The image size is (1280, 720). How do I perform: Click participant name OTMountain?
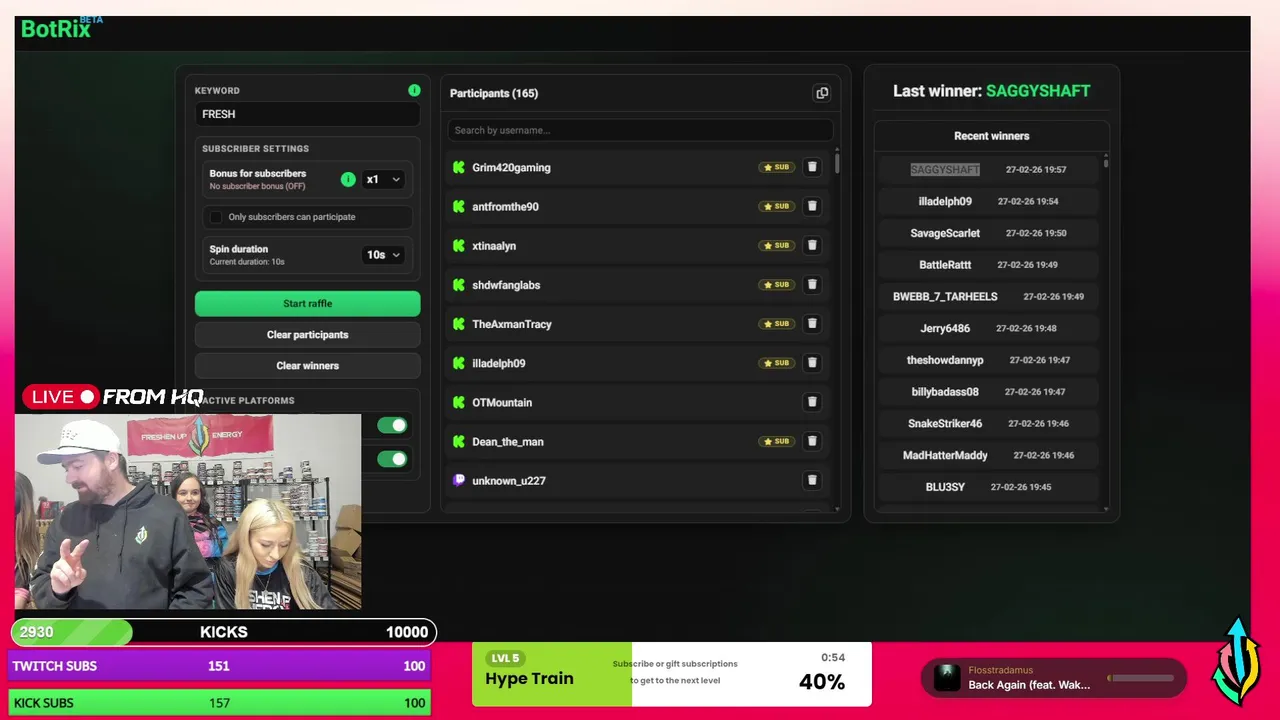point(502,403)
